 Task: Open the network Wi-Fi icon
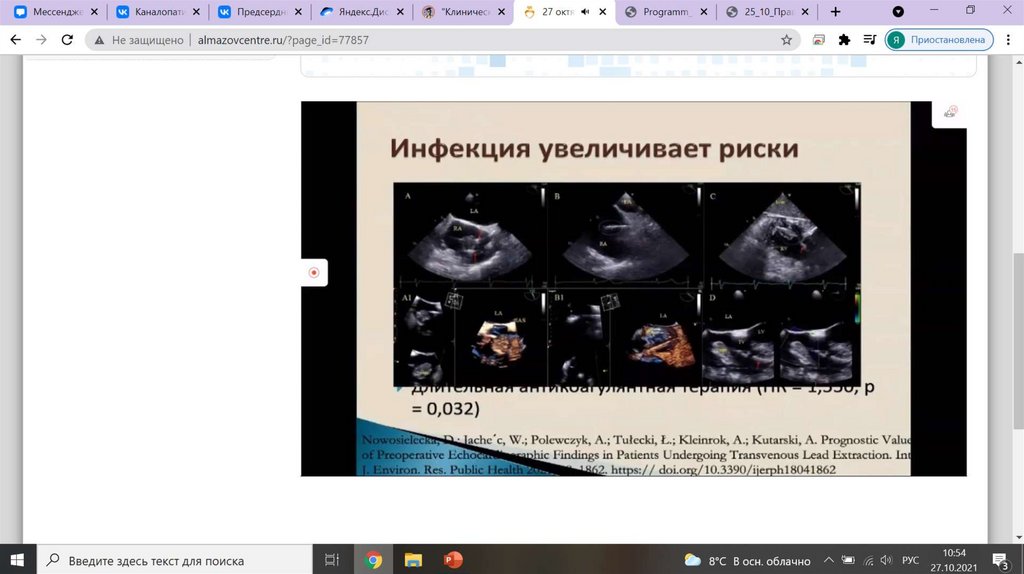click(x=868, y=560)
